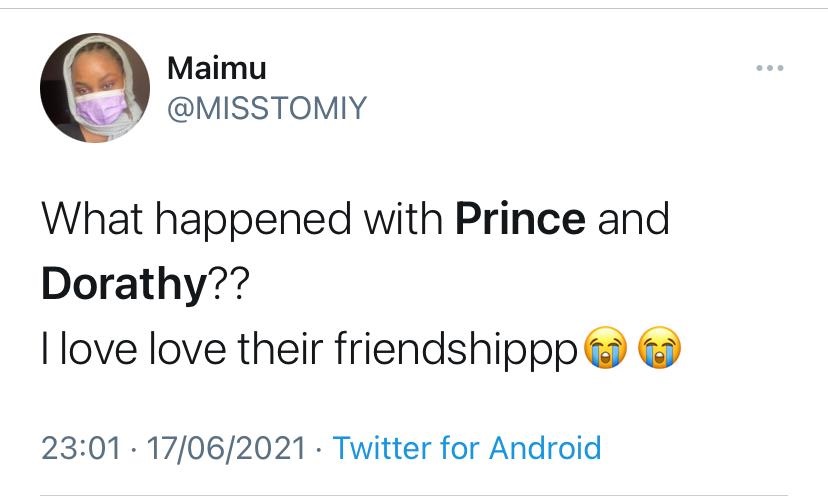Viewport: 828px width, 497px height.
Task: Click the divider line below the timestamp
Action: pyautogui.click(x=414, y=493)
